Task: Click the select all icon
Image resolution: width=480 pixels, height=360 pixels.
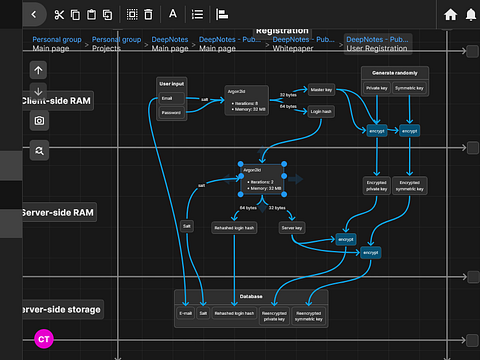Action: coord(132,15)
